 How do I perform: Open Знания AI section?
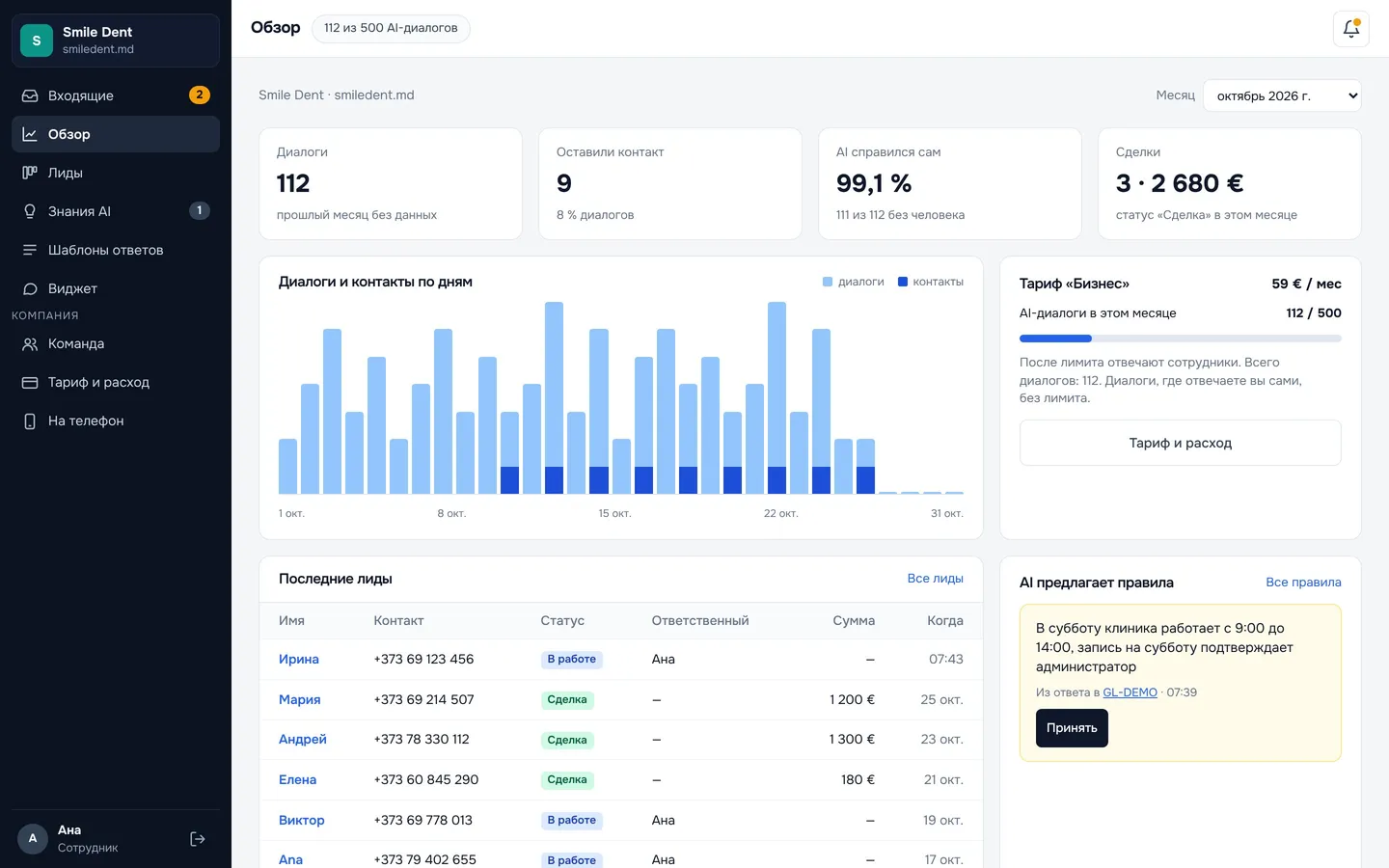116,211
